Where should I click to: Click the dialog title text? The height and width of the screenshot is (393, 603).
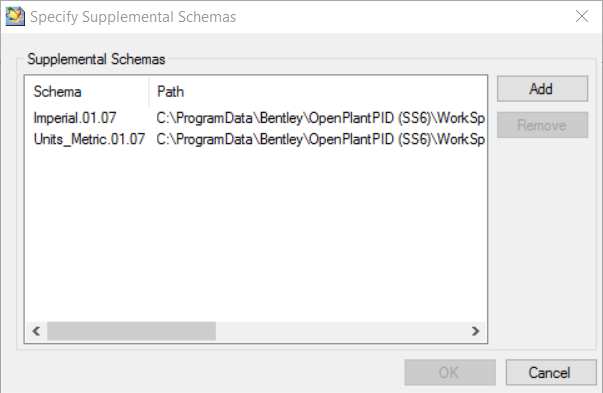point(133,17)
